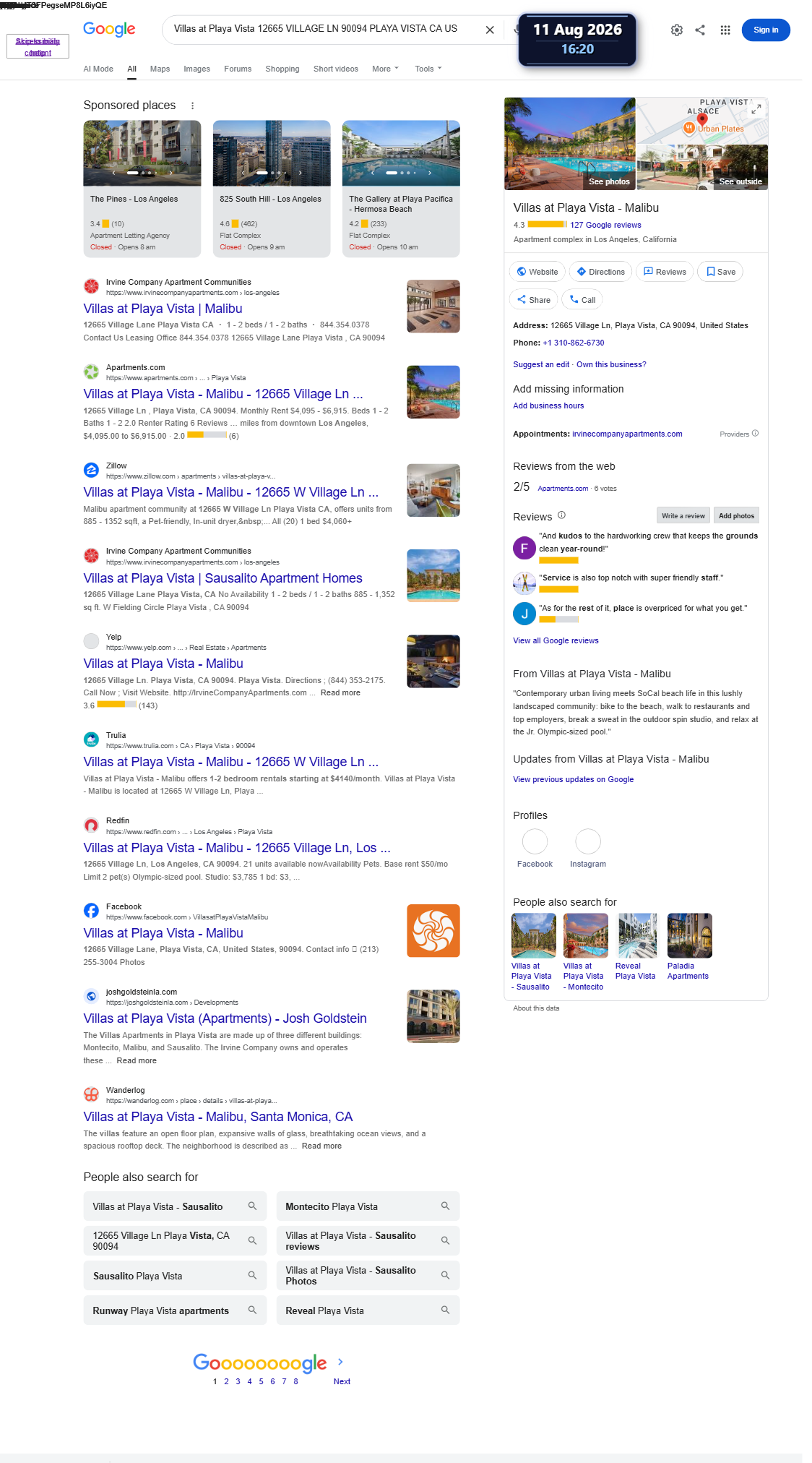This screenshot has width=812, height=1463.
Task: Open 127 Google reviews link
Action: 605,225
